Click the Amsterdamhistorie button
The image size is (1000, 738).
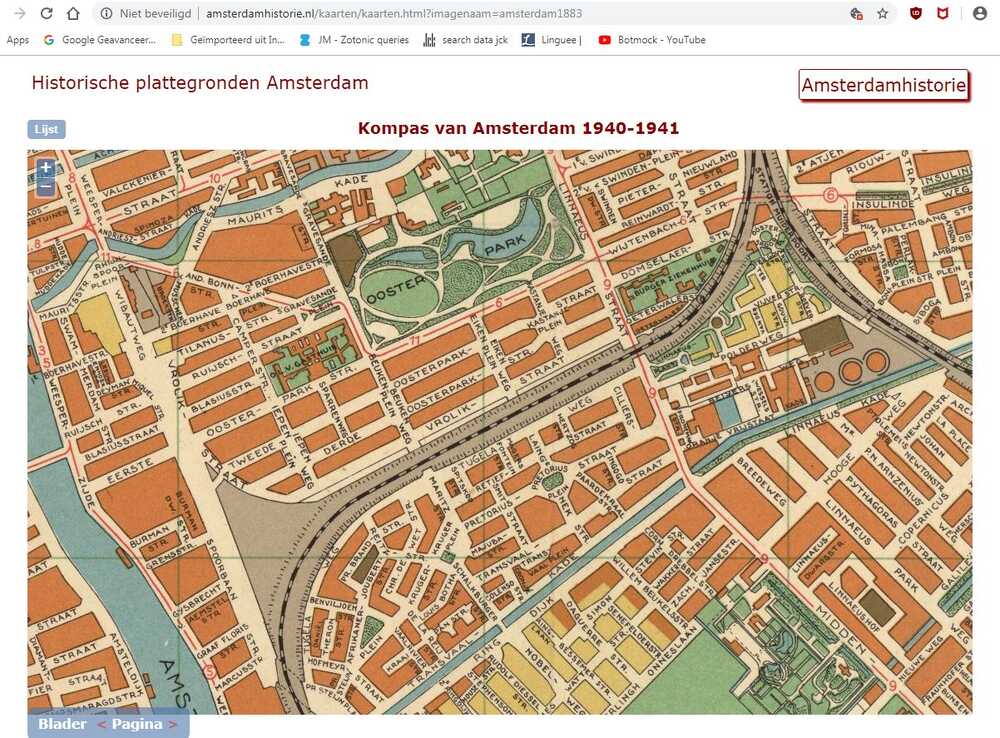point(884,85)
